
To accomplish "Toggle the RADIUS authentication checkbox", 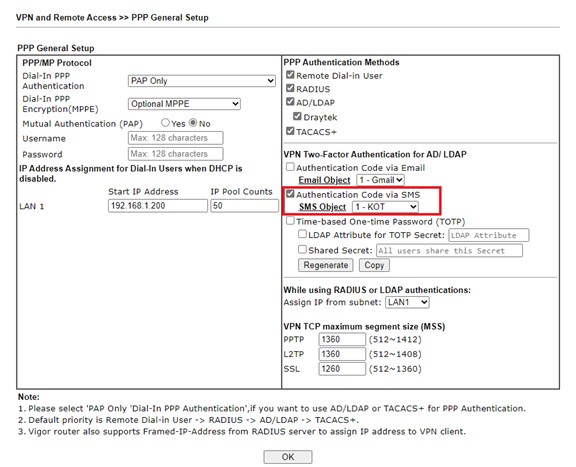I will pos(290,88).
